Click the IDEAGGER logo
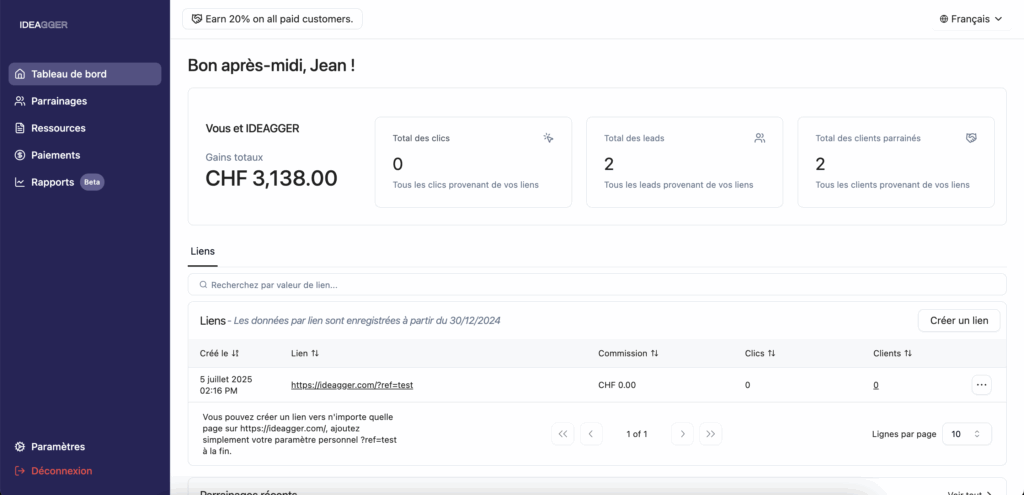1024x495 pixels. coord(44,25)
